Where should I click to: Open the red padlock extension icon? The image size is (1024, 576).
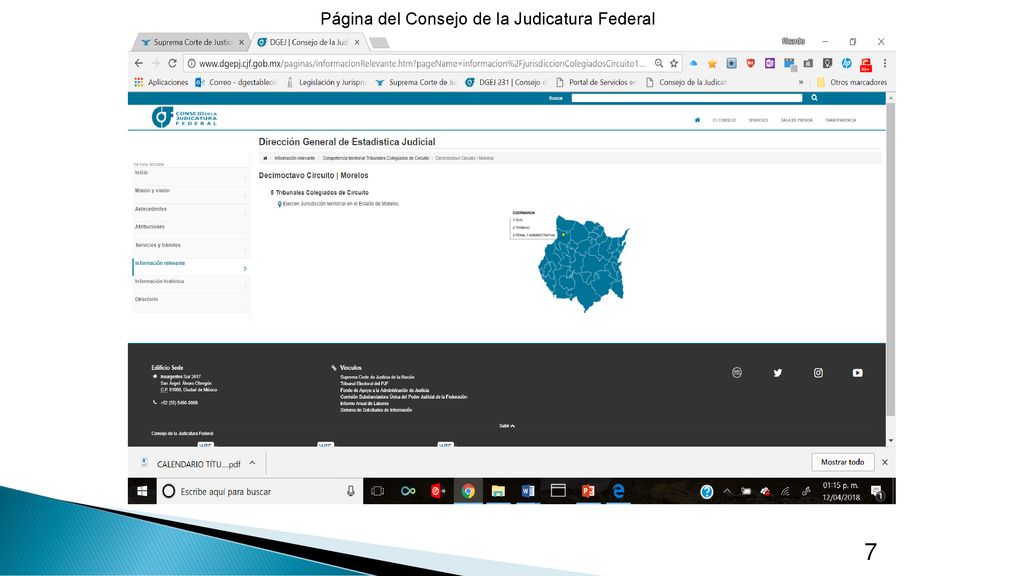866,64
